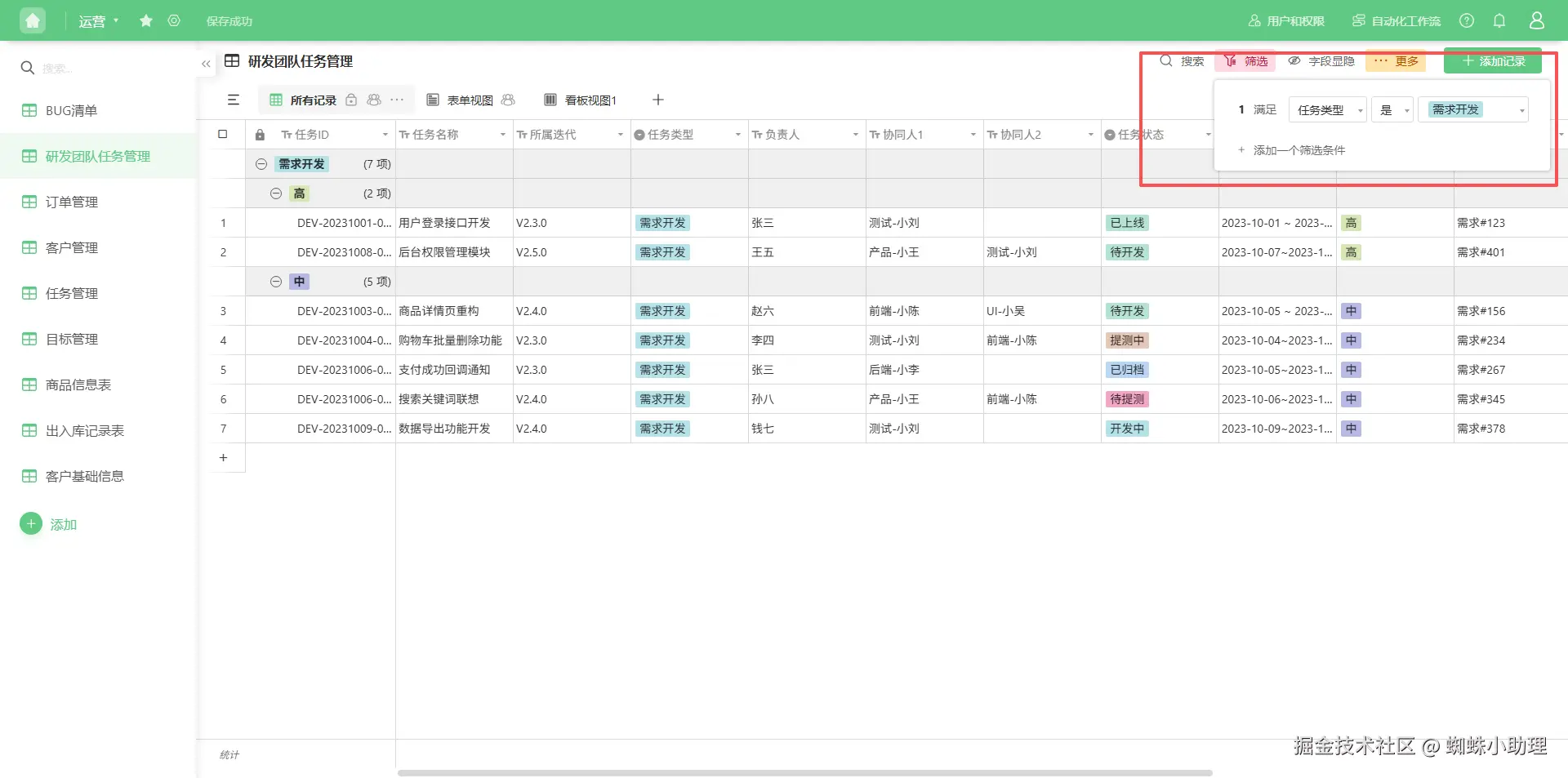This screenshot has width=1568, height=778.
Task: Toggle the select-all checkbox in header
Action: [223, 134]
